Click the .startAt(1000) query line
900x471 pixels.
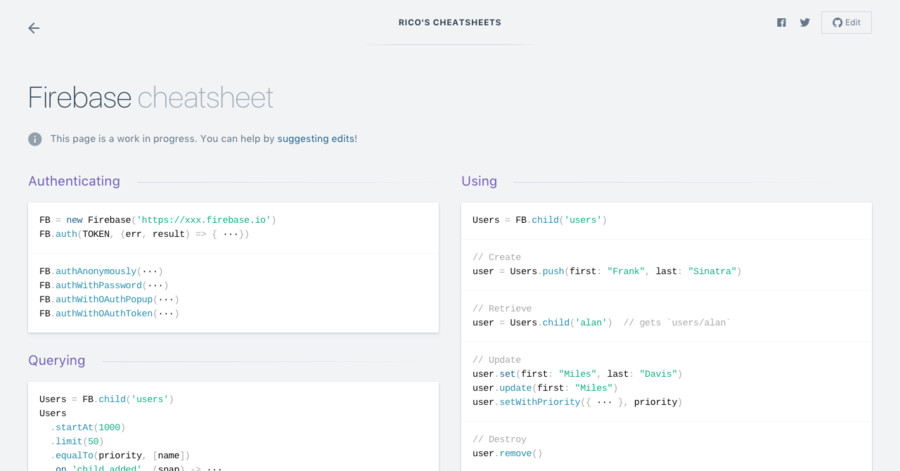click(x=88, y=427)
